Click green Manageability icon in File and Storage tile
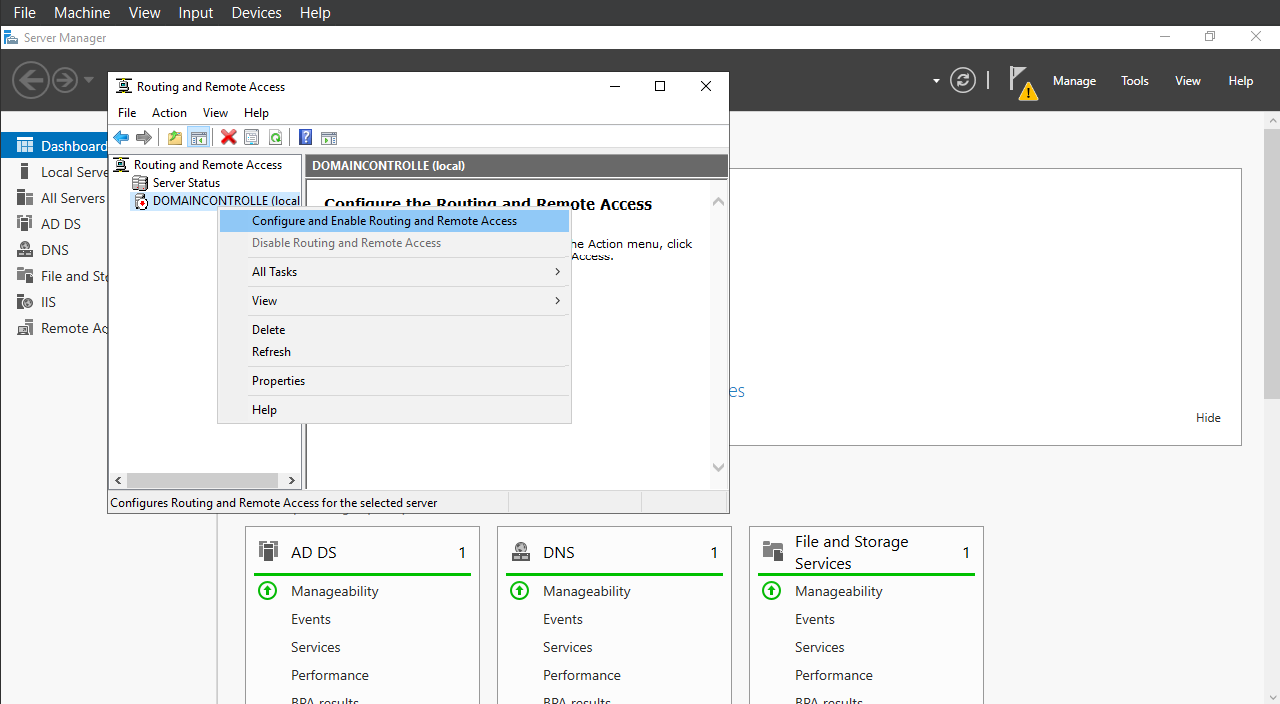 [x=772, y=591]
